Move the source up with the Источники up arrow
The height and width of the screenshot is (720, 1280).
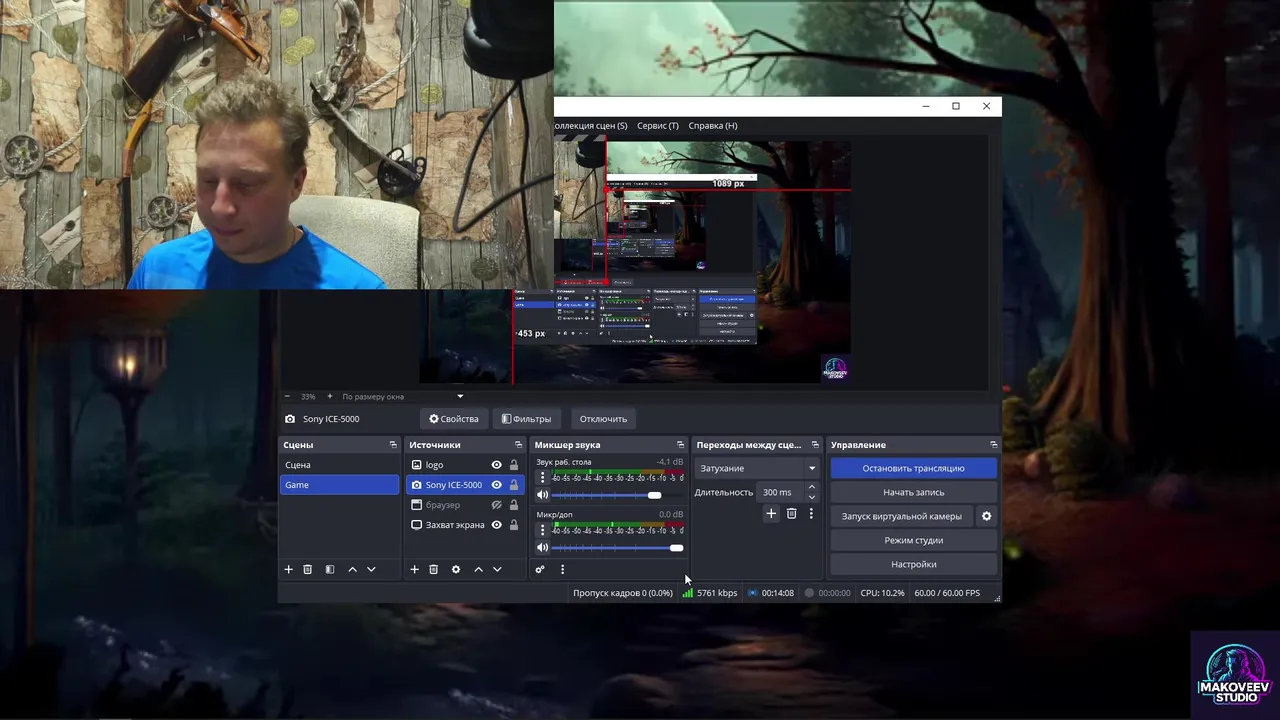tap(478, 569)
